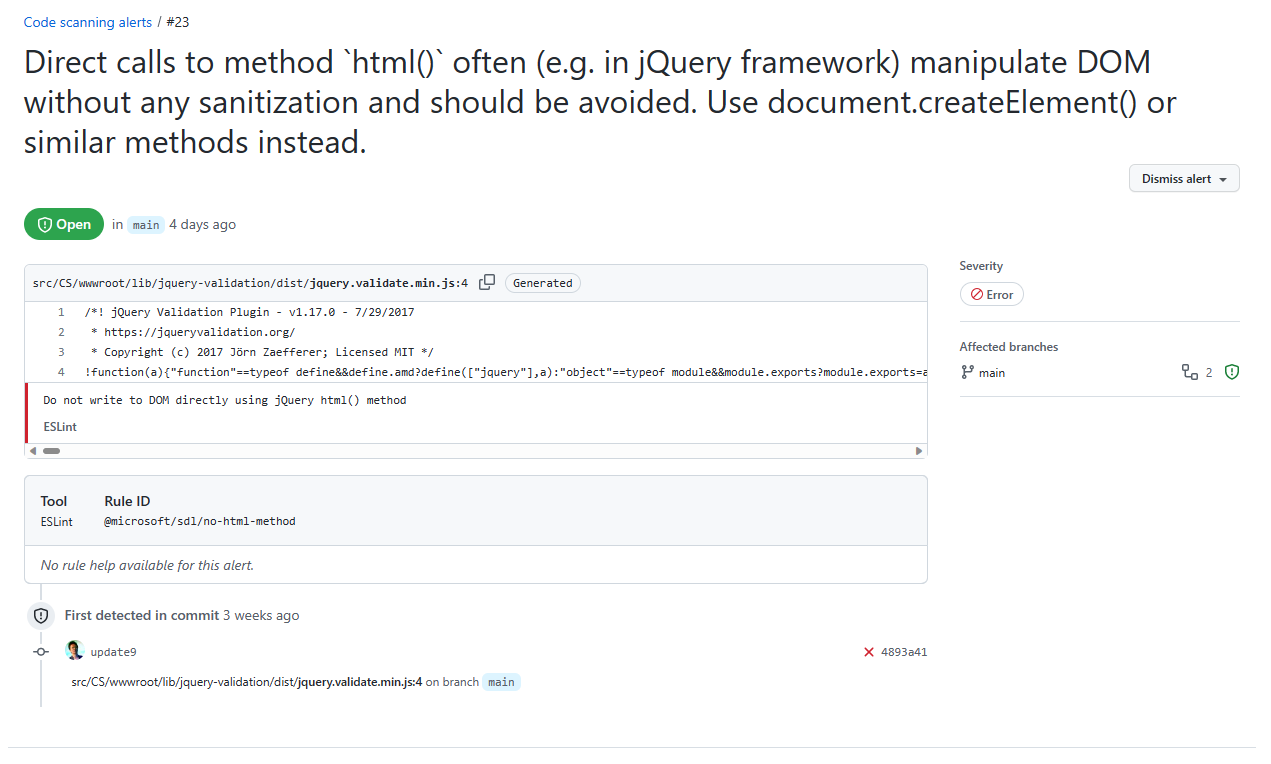Screen dimensions: 1271x764
Task: Click the branch icon beside main
Action: pyautogui.click(x=966, y=372)
